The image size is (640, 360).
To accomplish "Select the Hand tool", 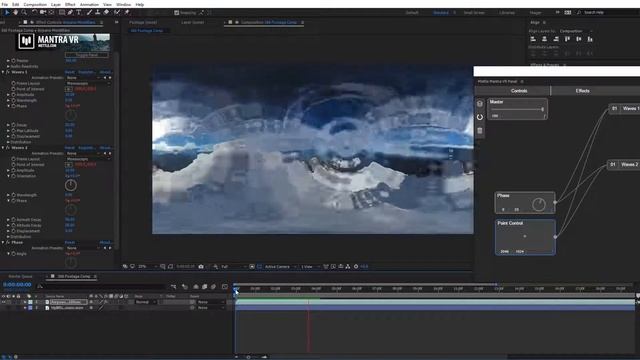I will (16, 13).
